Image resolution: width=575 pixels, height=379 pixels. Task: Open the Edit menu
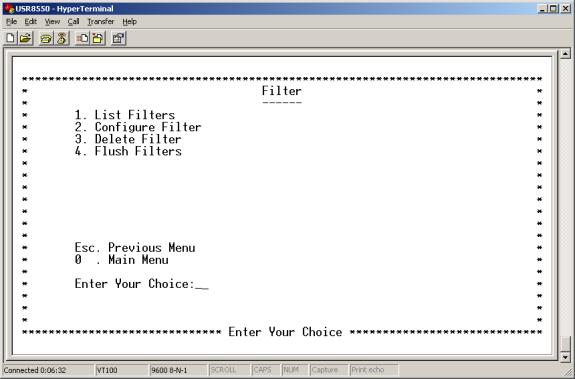[30, 22]
